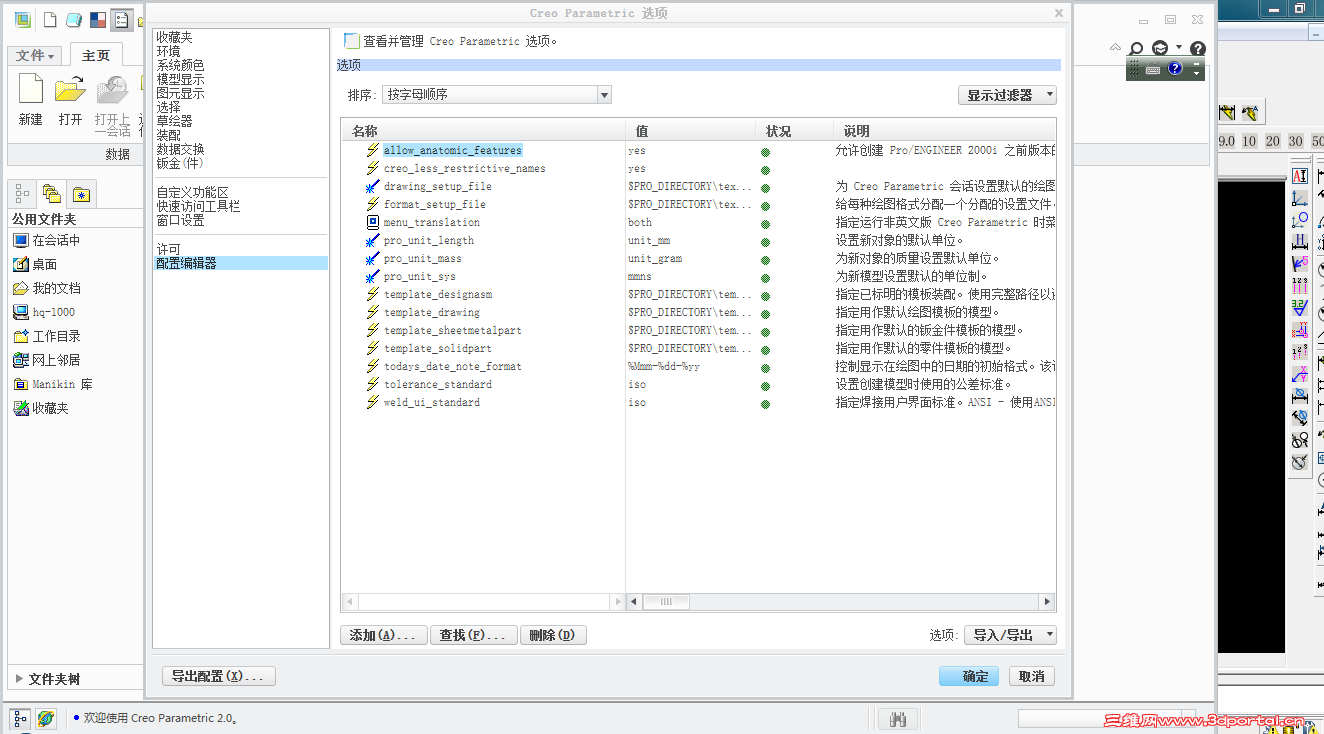Click the magnifier search icon near the help button
This screenshot has width=1324, height=734.
coord(1136,48)
